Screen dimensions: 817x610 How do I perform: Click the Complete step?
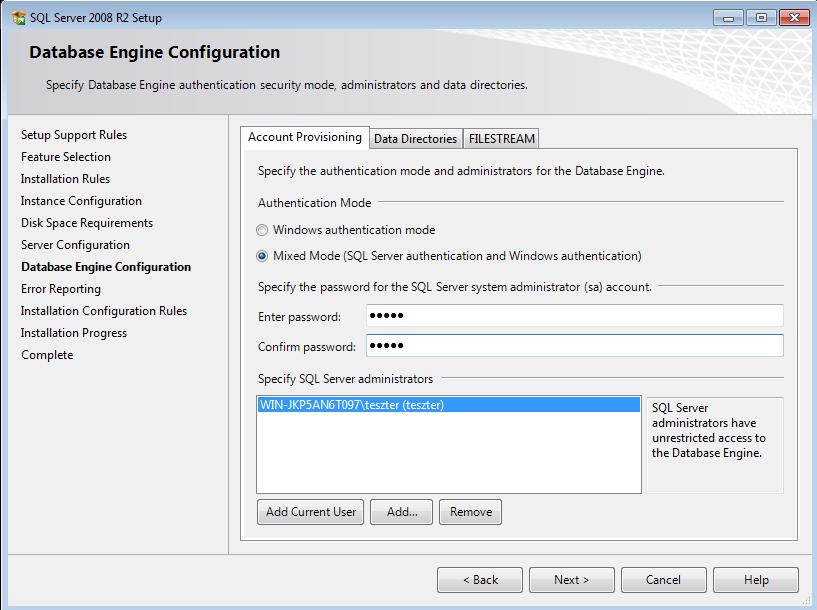(x=47, y=355)
